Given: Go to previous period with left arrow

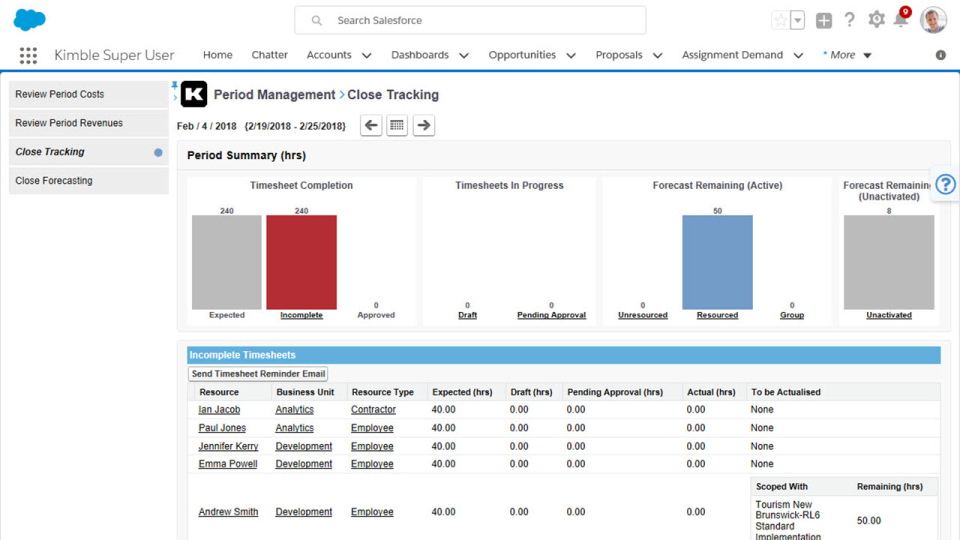Looking at the screenshot, I should (371, 126).
